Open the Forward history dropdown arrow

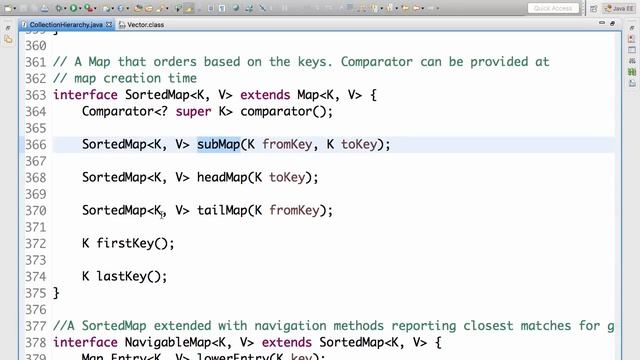click(x=438, y=8)
